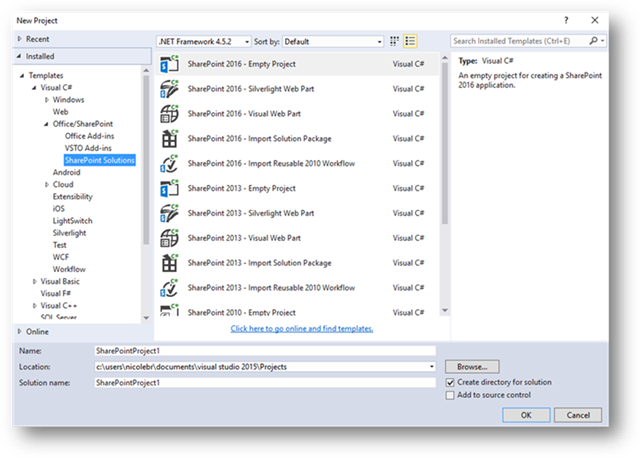Click the Cancel button
The height and width of the screenshot is (458, 640).
[578, 415]
